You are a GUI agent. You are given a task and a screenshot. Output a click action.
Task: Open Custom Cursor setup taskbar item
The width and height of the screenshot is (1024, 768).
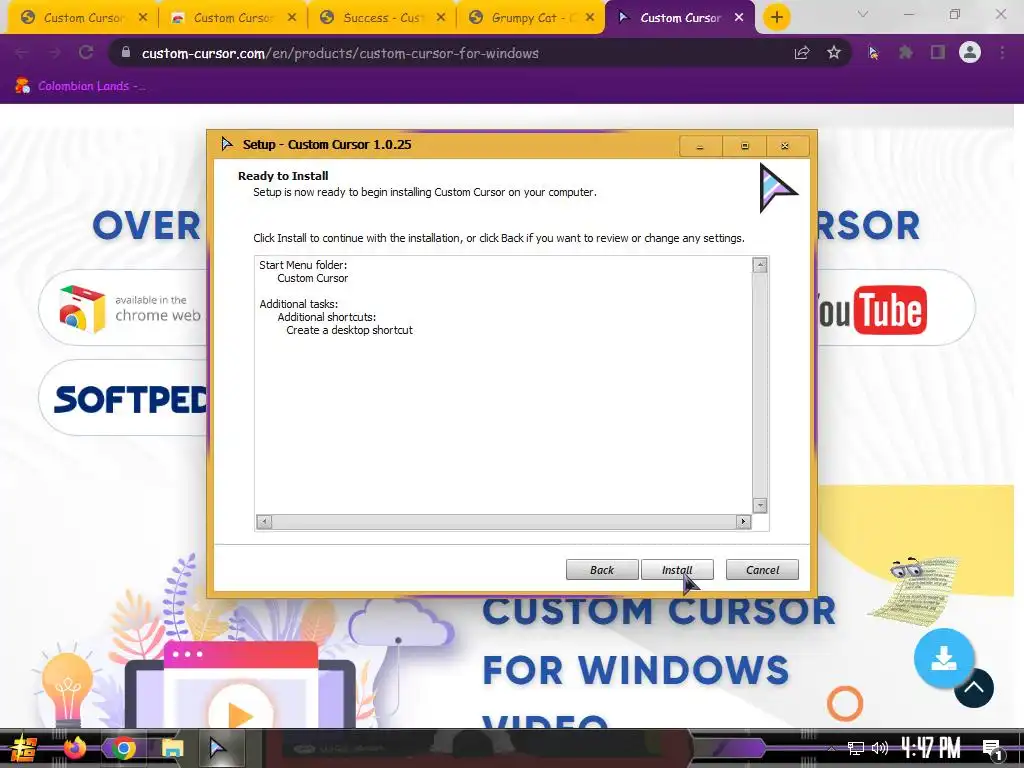pyautogui.click(x=219, y=748)
